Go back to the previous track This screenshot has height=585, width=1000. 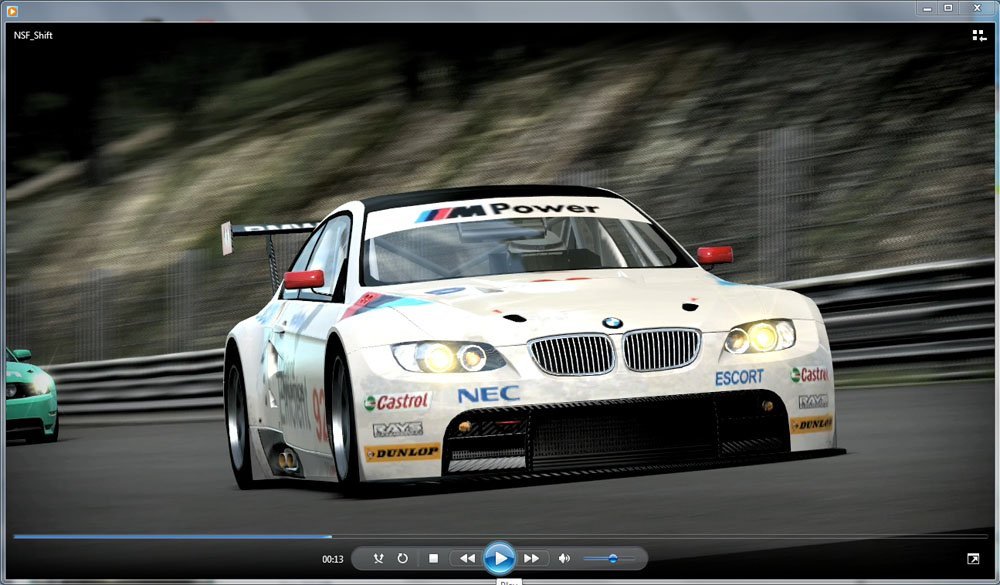click(467, 558)
